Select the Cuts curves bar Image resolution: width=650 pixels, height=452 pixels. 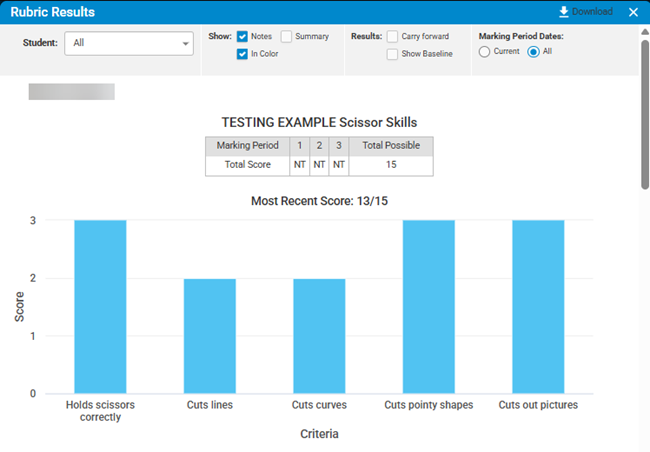(319, 335)
